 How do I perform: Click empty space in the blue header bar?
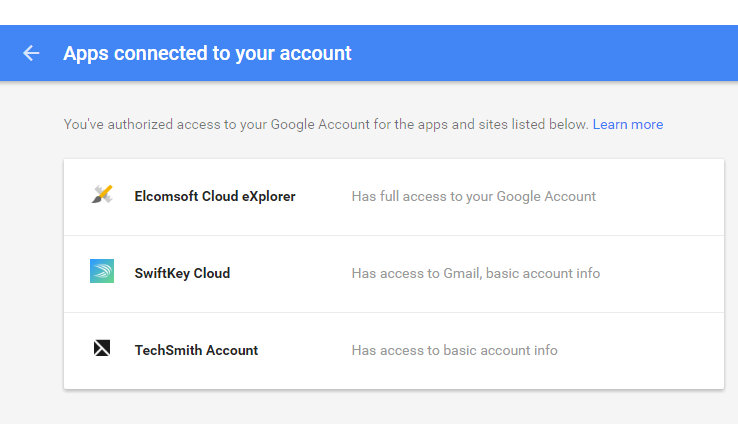pyautogui.click(x=550, y=53)
